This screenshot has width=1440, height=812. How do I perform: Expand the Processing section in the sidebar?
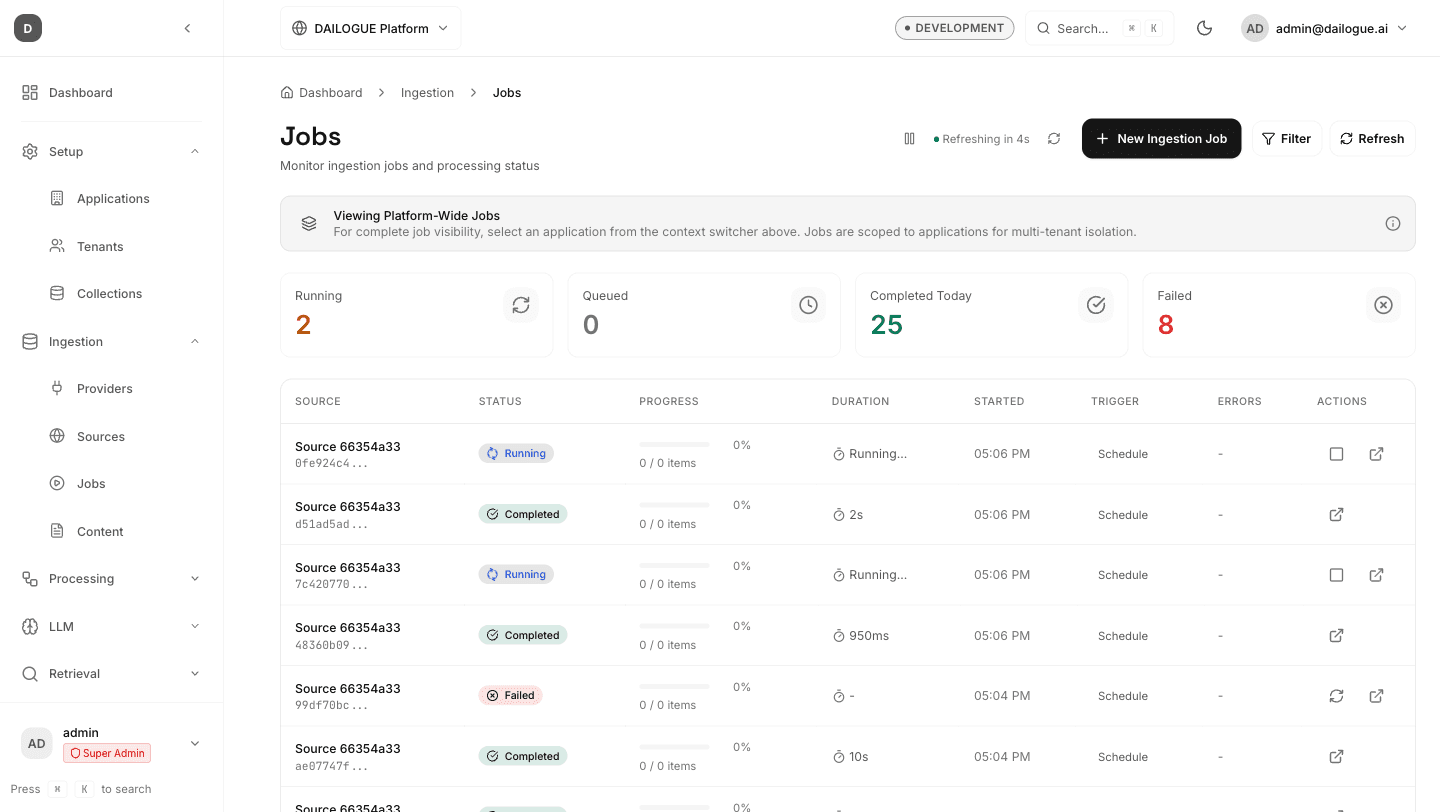pos(195,578)
